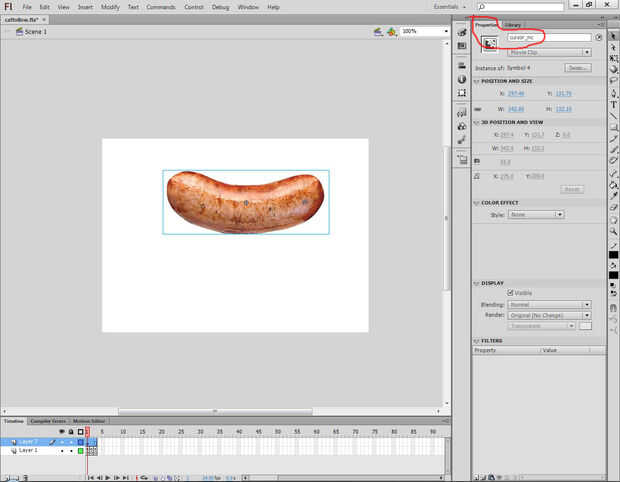Viewport: 620px width, 482px height.
Task: Click the Edit Symbols icon
Action: [391, 32]
